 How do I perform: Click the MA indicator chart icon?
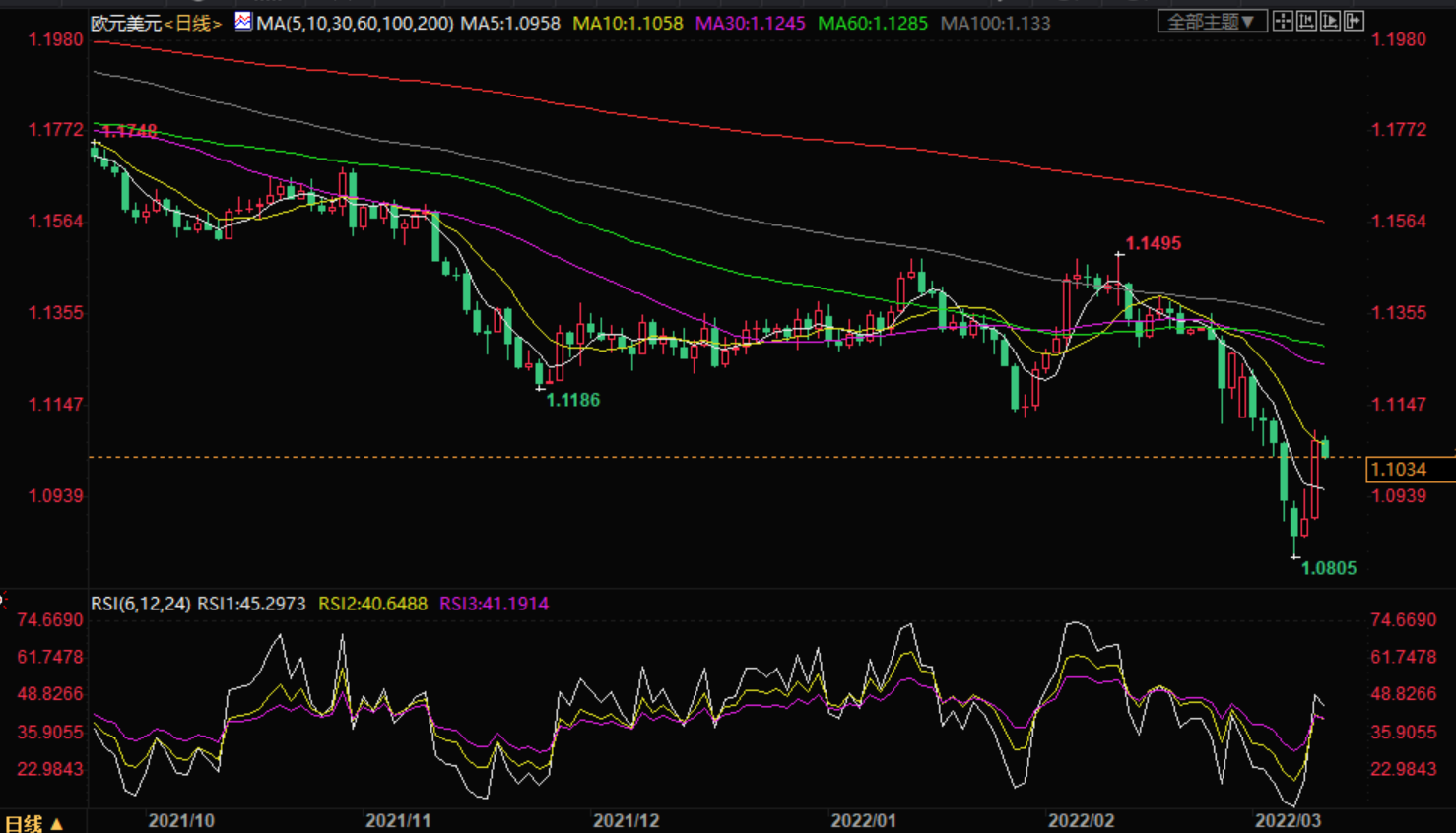(x=242, y=21)
